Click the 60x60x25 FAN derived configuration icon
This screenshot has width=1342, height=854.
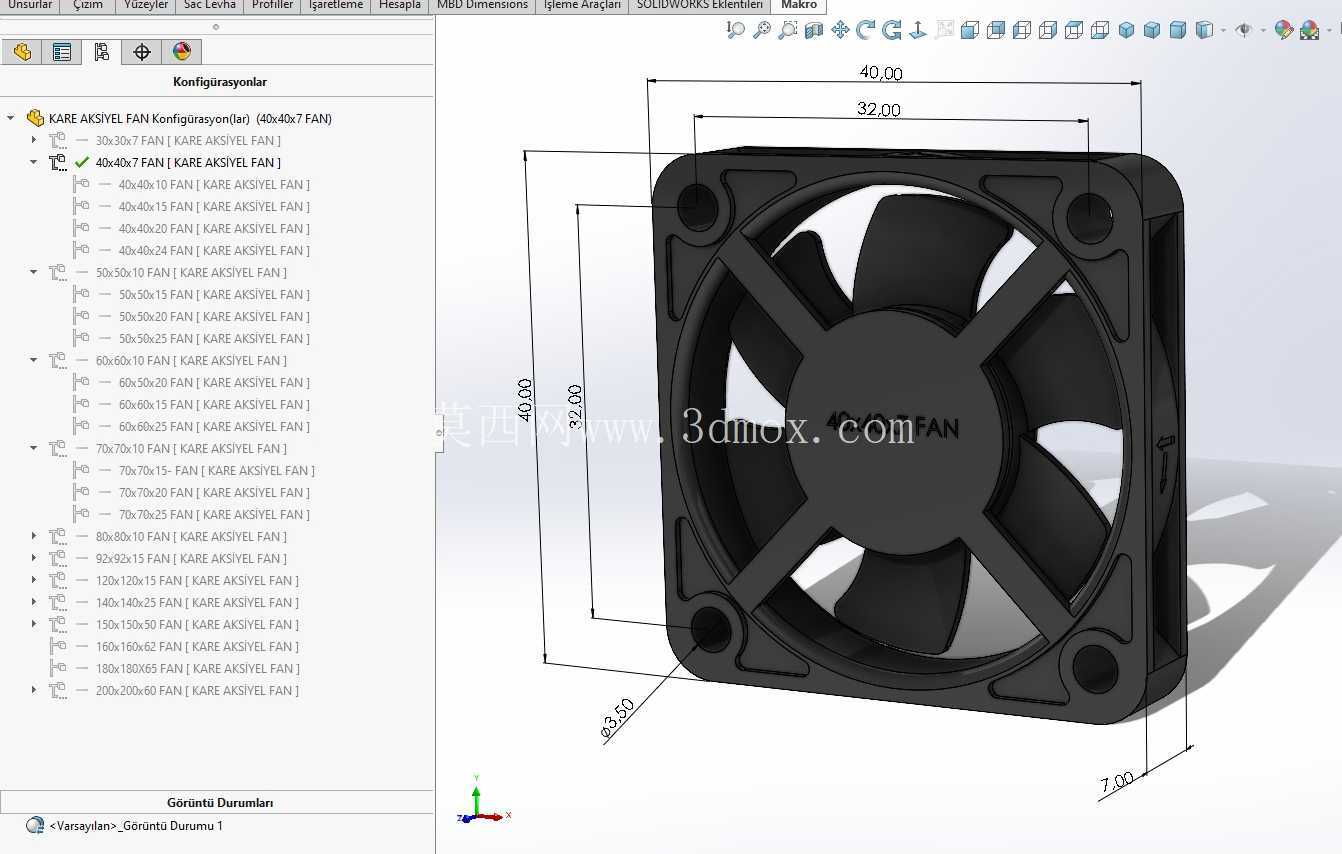point(81,426)
